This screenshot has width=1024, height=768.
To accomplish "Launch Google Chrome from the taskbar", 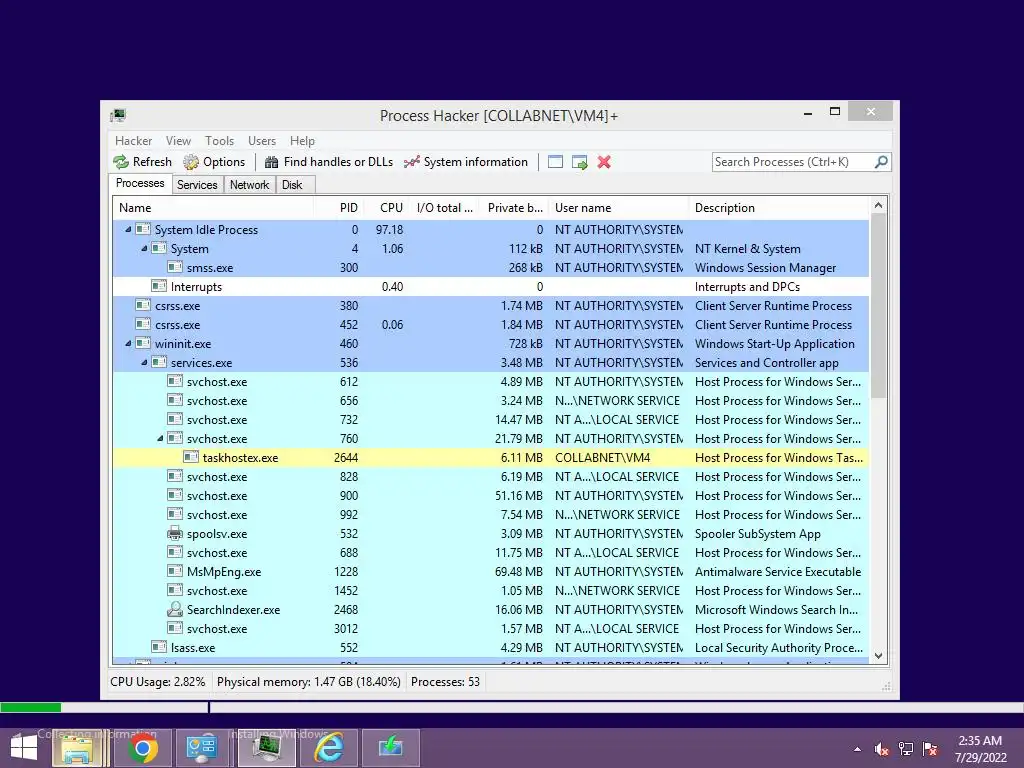I will (142, 748).
